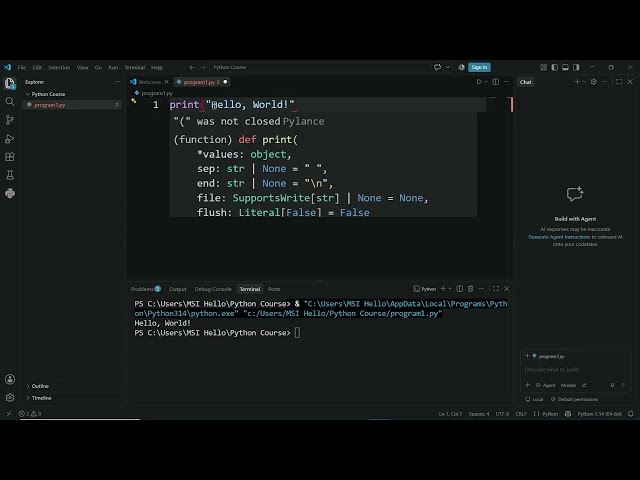Open the Local session target dropdown

coord(534,399)
